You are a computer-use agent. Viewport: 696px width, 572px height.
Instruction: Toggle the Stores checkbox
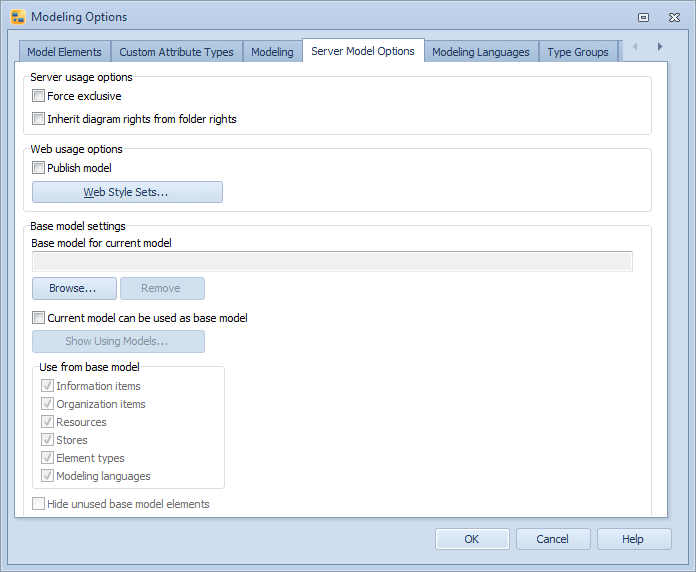point(47,440)
